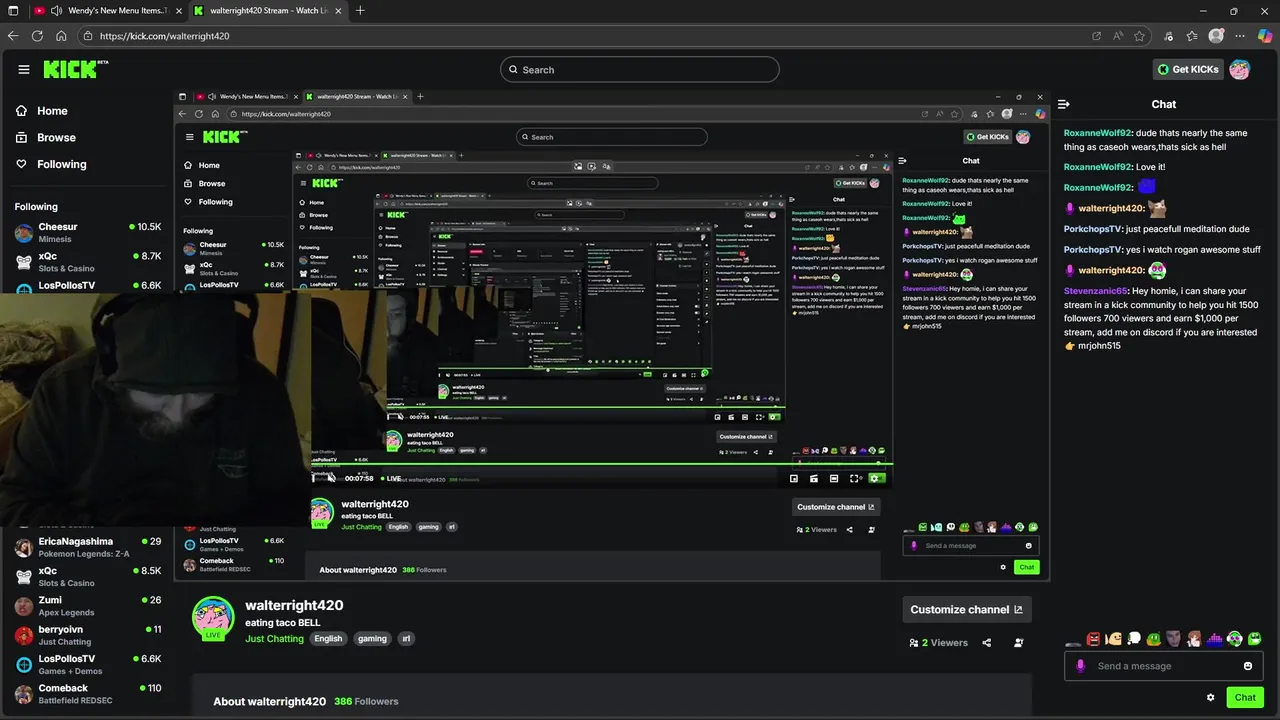The width and height of the screenshot is (1280, 720).
Task: Open the emoji picker in chat
Action: (1248, 666)
